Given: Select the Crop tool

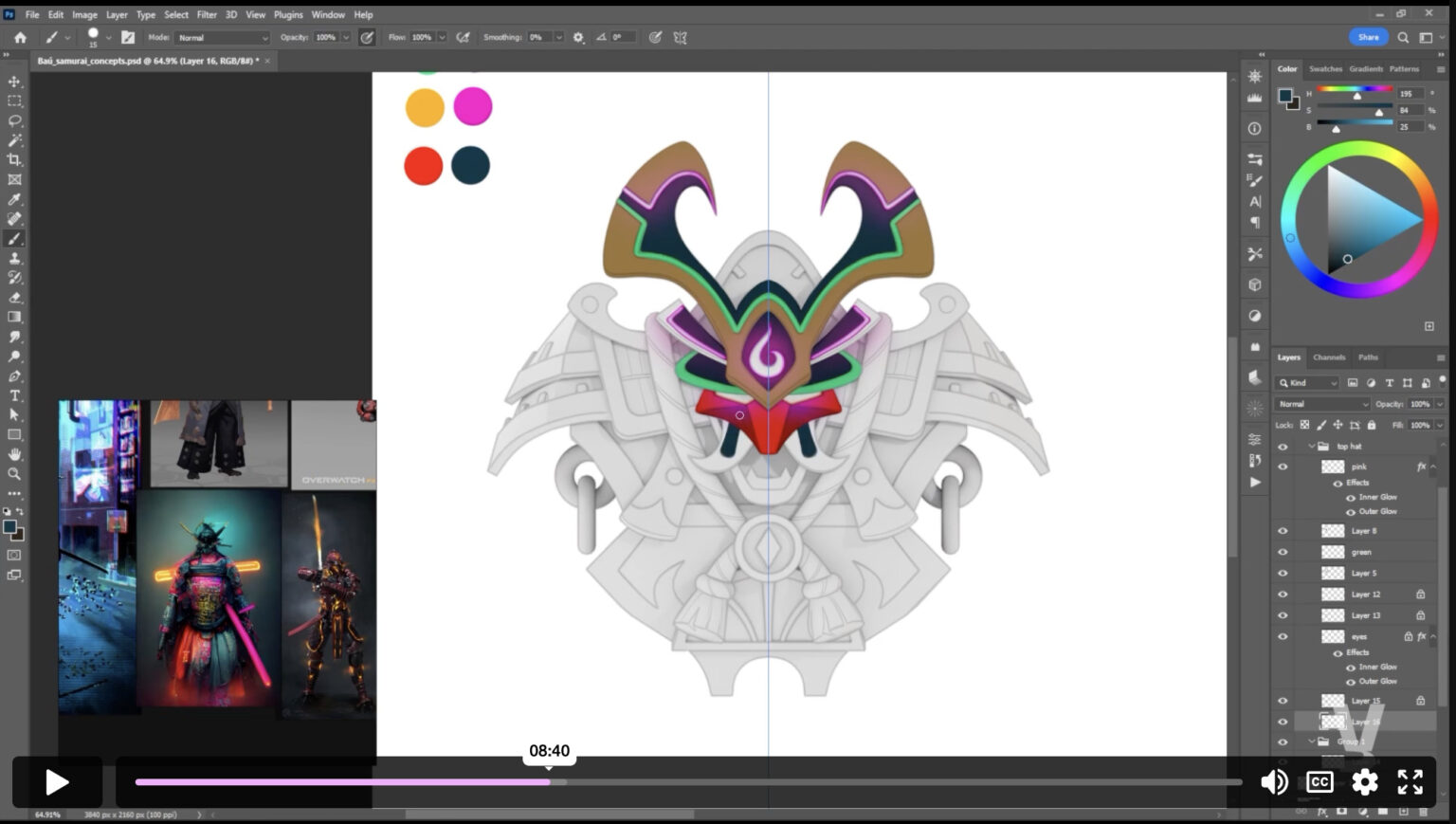Looking at the screenshot, I should click(x=14, y=159).
